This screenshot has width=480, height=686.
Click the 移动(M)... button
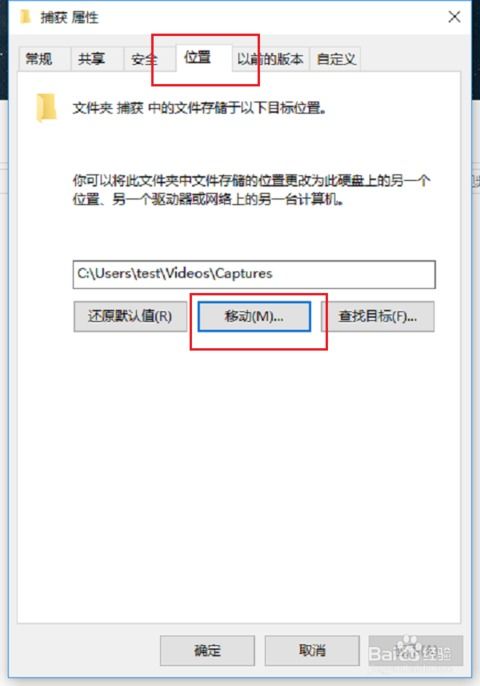point(254,316)
